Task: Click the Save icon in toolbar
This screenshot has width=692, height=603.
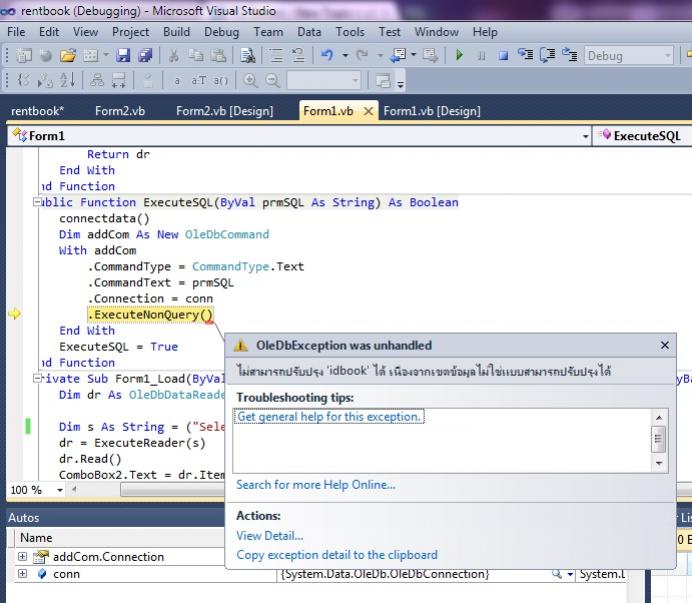Action: point(124,56)
